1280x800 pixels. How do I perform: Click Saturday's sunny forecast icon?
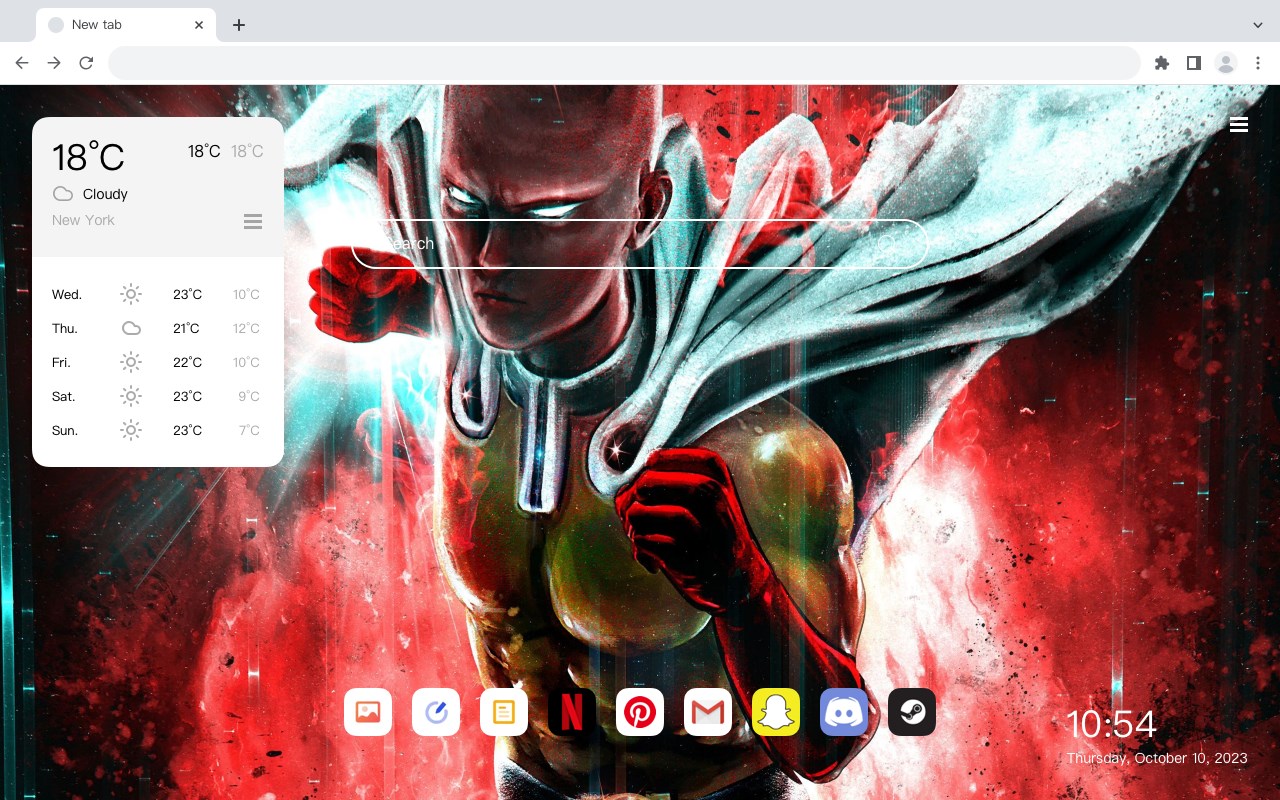[x=131, y=396]
